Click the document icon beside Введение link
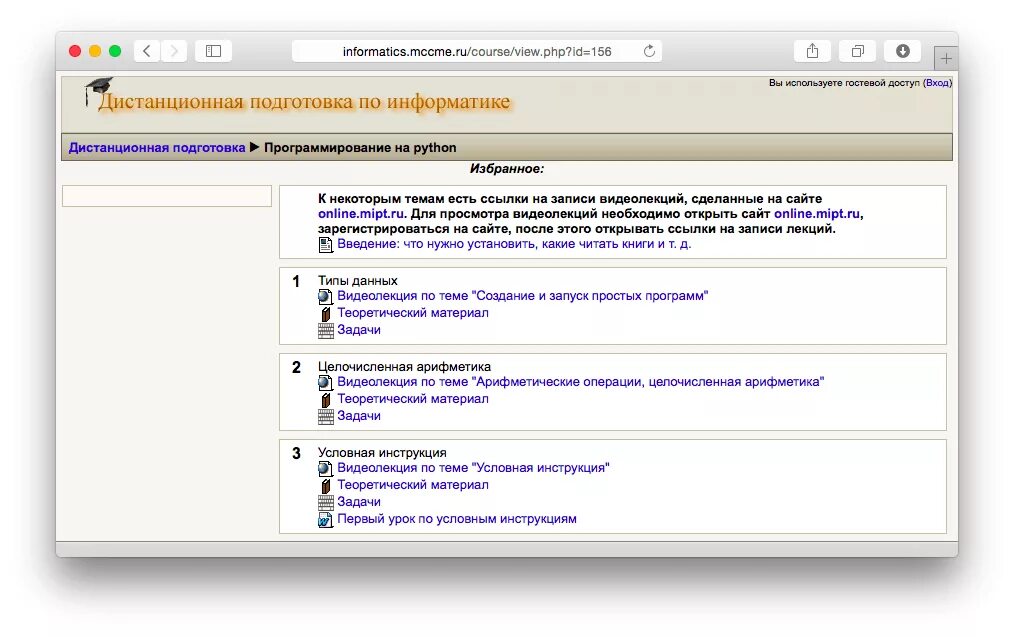This screenshot has height=637, width=1014. point(325,244)
